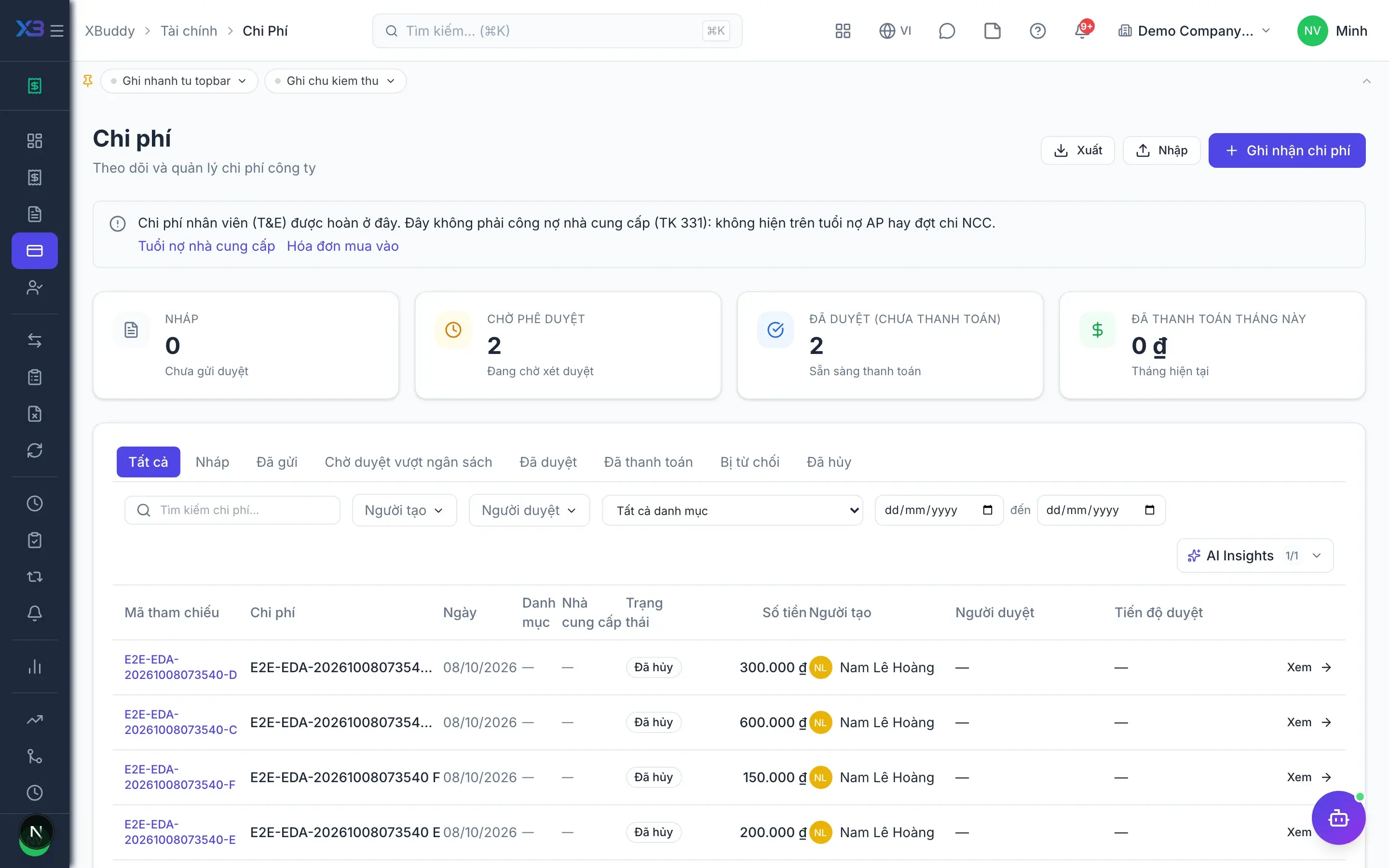Open reference E2E-EDA-20261008073540-D link
The image size is (1389, 868).
coord(181,666)
